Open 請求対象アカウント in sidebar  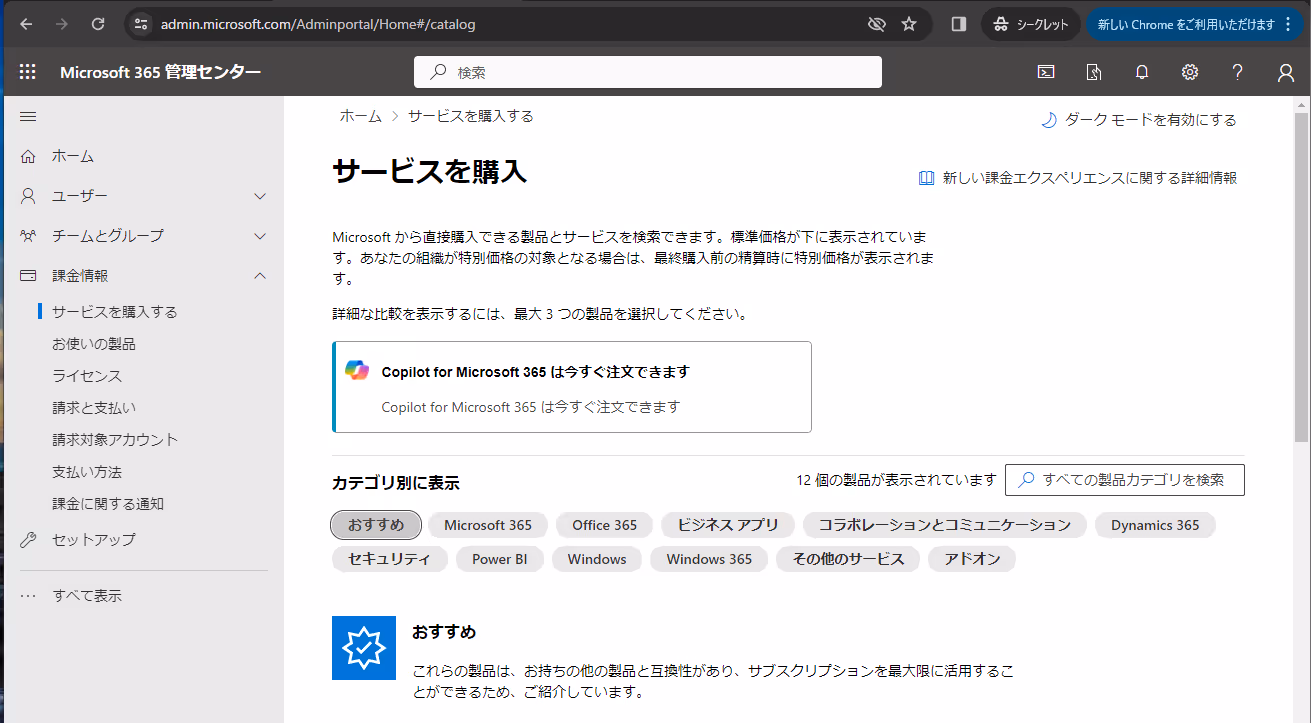pyautogui.click(x=115, y=440)
